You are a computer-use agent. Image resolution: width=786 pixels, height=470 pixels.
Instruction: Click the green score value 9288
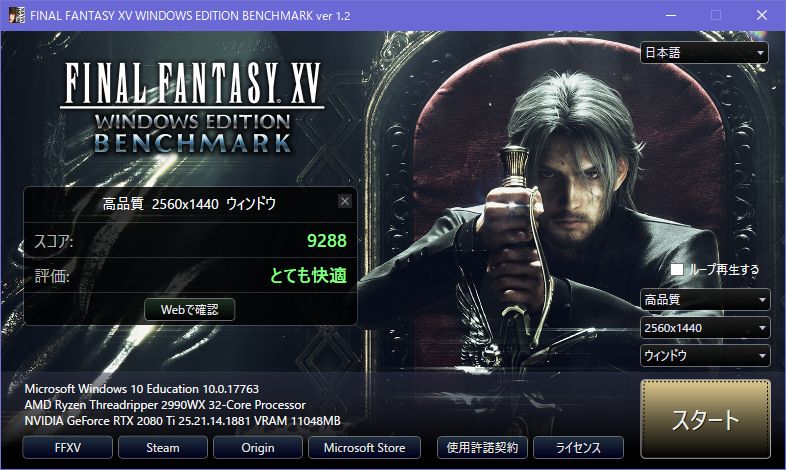[327, 241]
